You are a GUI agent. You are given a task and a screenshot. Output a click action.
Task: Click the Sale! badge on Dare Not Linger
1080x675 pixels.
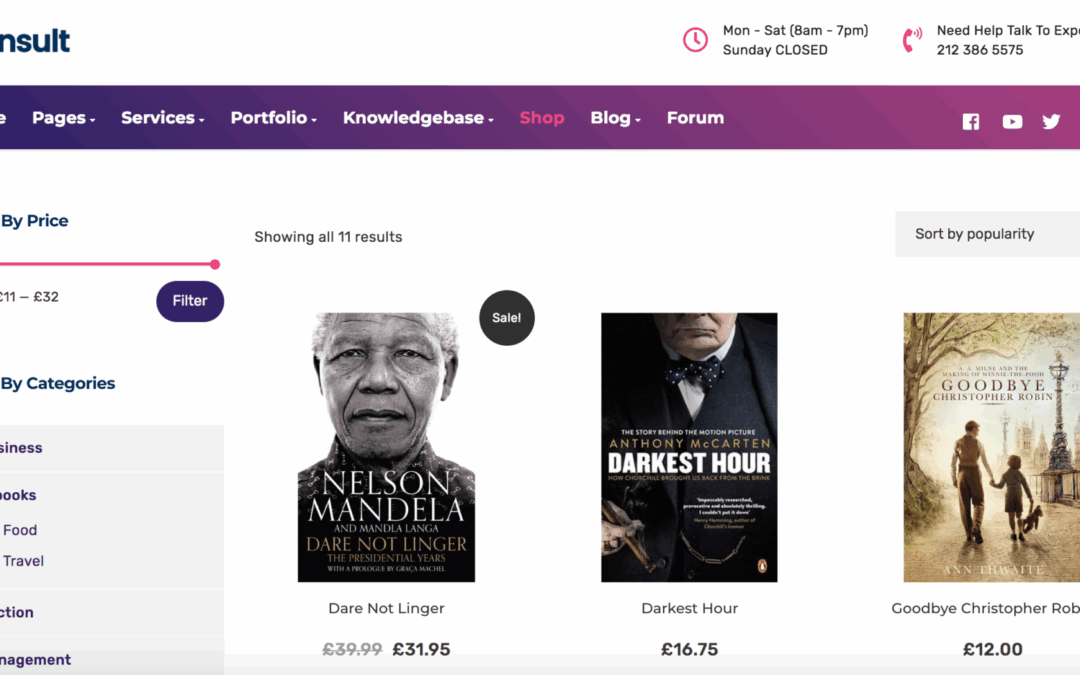(x=507, y=318)
